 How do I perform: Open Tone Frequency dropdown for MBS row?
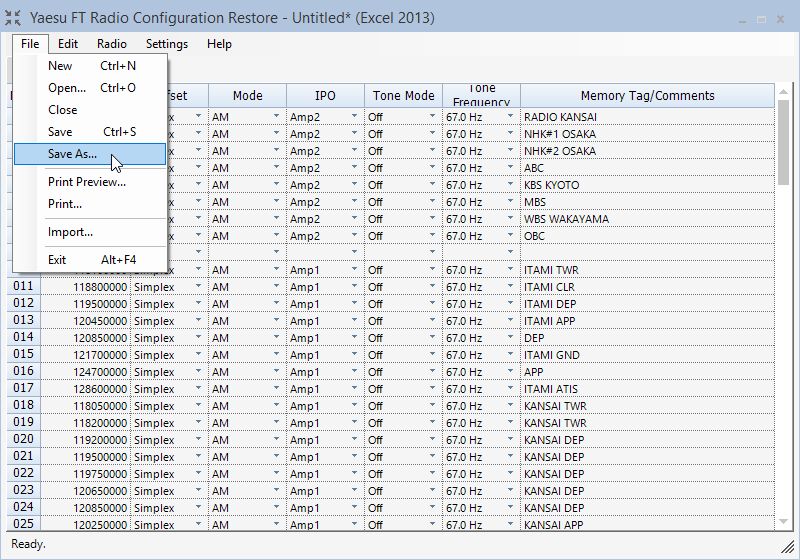pyautogui.click(x=511, y=201)
